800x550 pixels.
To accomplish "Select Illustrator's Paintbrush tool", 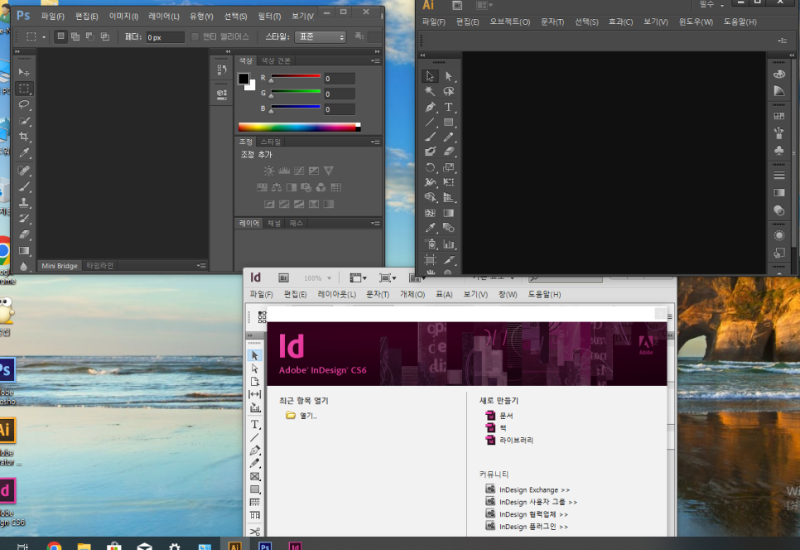I will (430, 137).
